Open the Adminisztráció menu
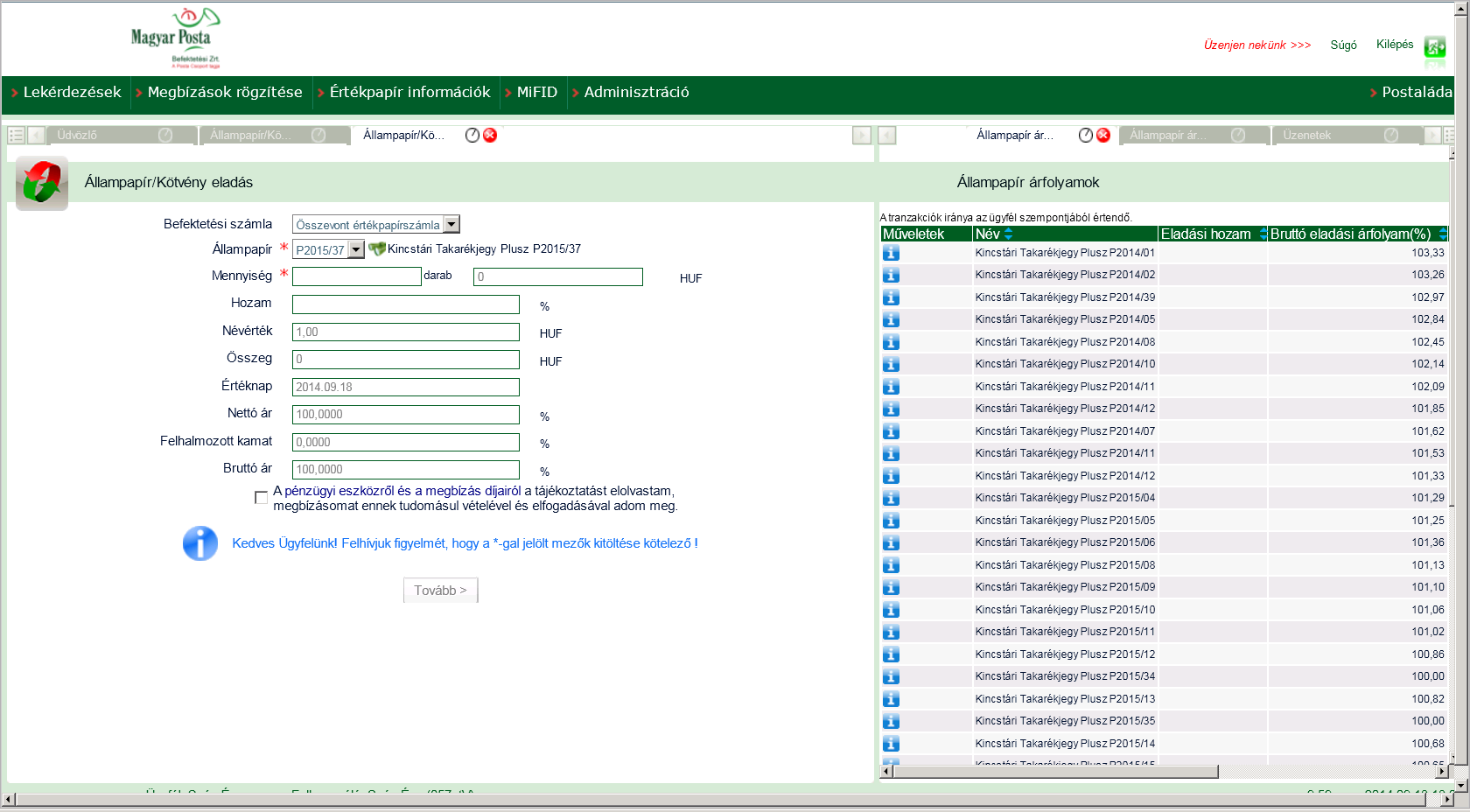The image size is (1470, 812). (x=636, y=92)
